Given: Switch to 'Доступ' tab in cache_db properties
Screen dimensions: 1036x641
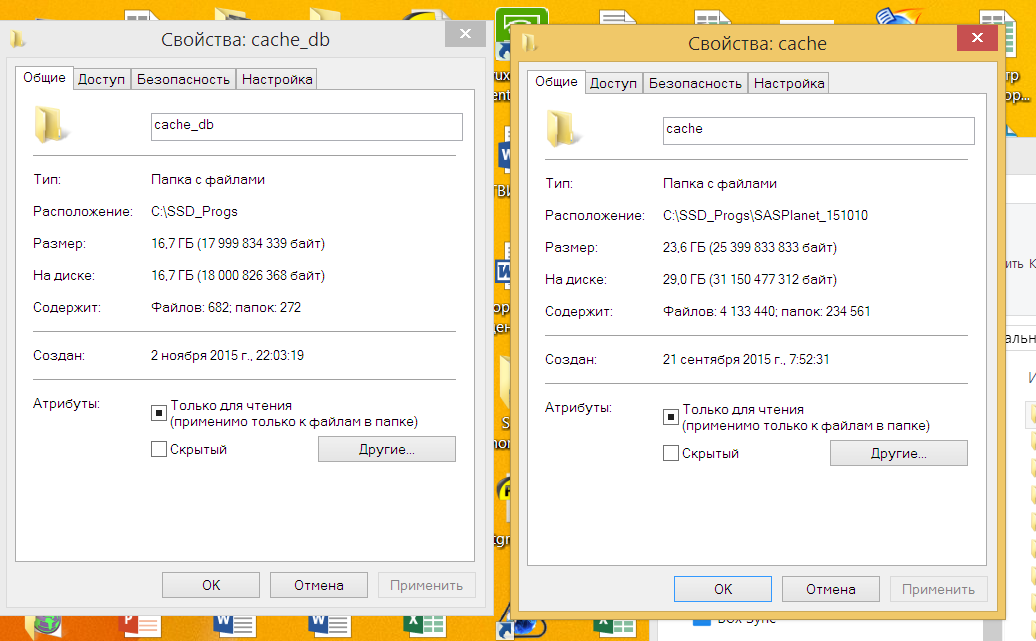Looking at the screenshot, I should pos(101,79).
